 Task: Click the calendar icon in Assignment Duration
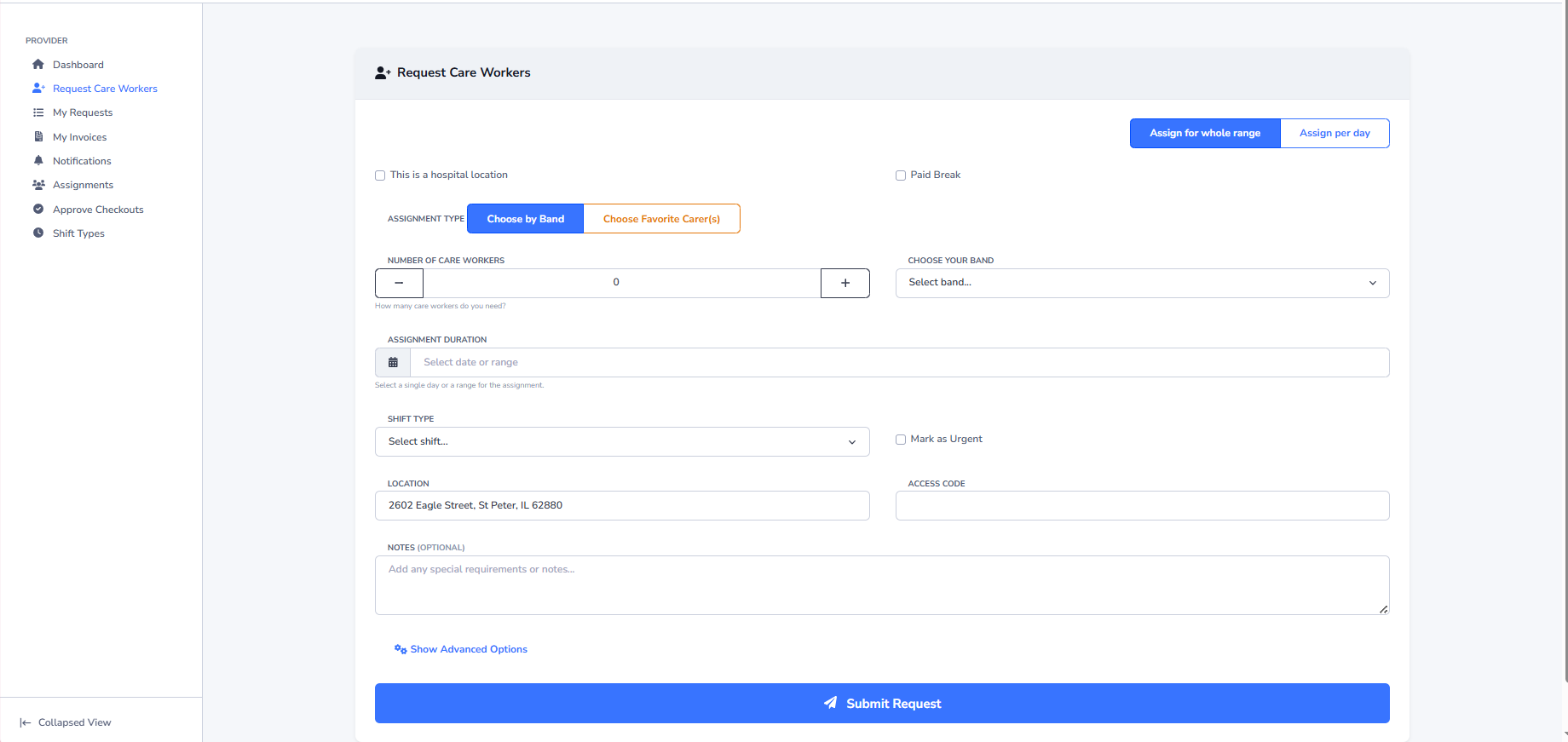click(393, 363)
